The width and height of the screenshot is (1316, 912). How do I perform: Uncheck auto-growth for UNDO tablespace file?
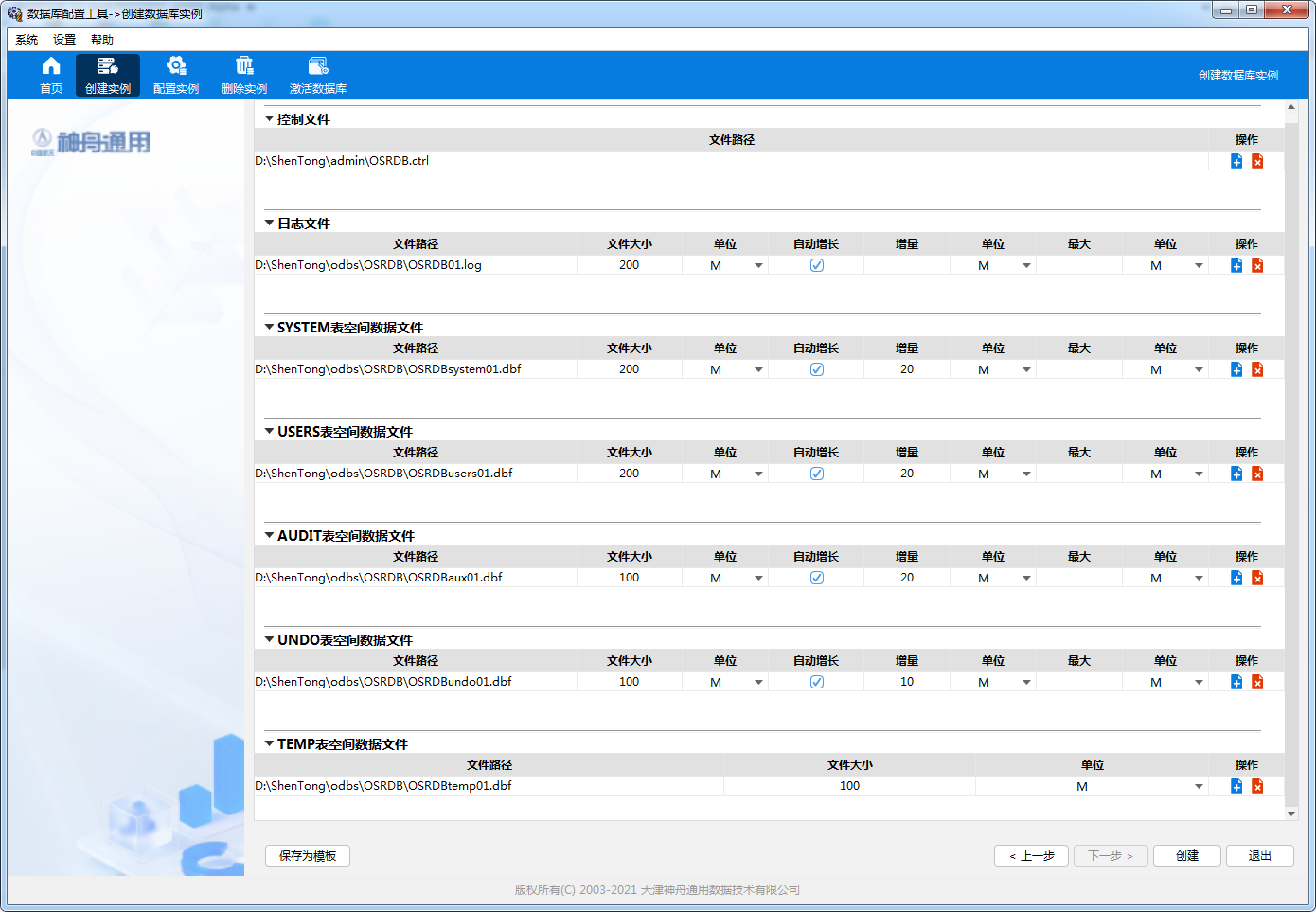click(817, 682)
